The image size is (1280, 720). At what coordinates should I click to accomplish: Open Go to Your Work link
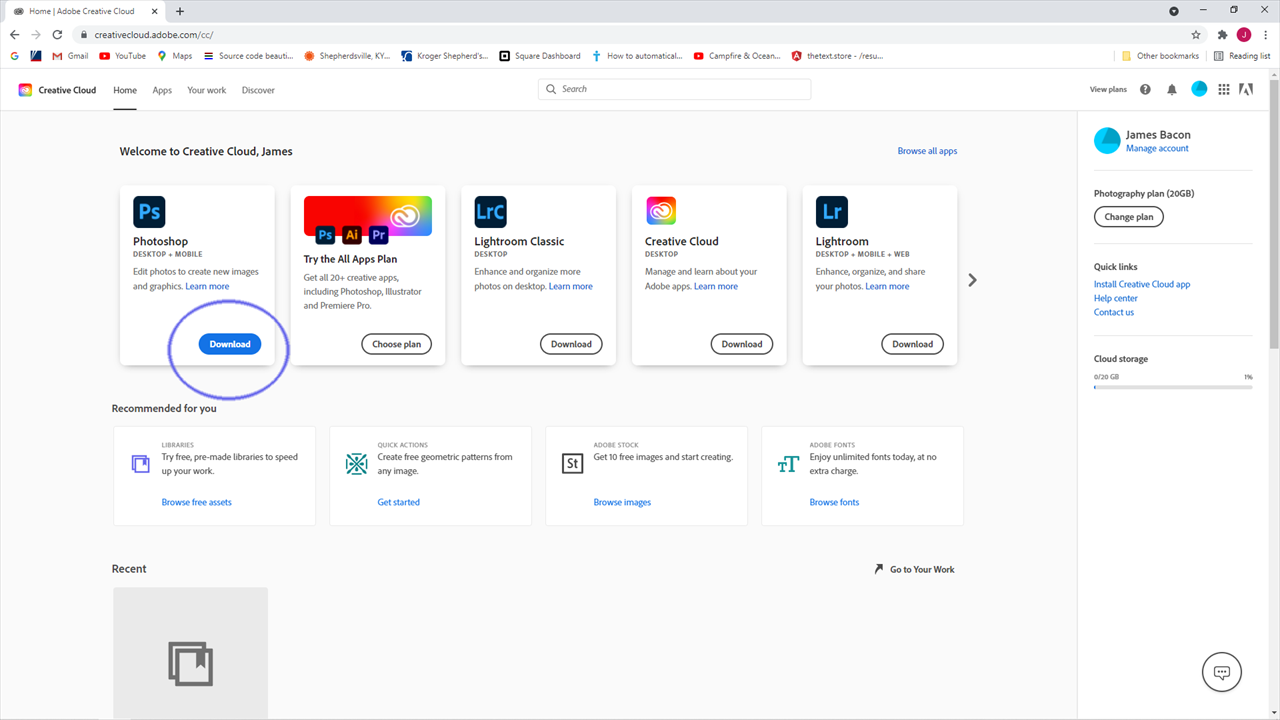[x=915, y=569]
